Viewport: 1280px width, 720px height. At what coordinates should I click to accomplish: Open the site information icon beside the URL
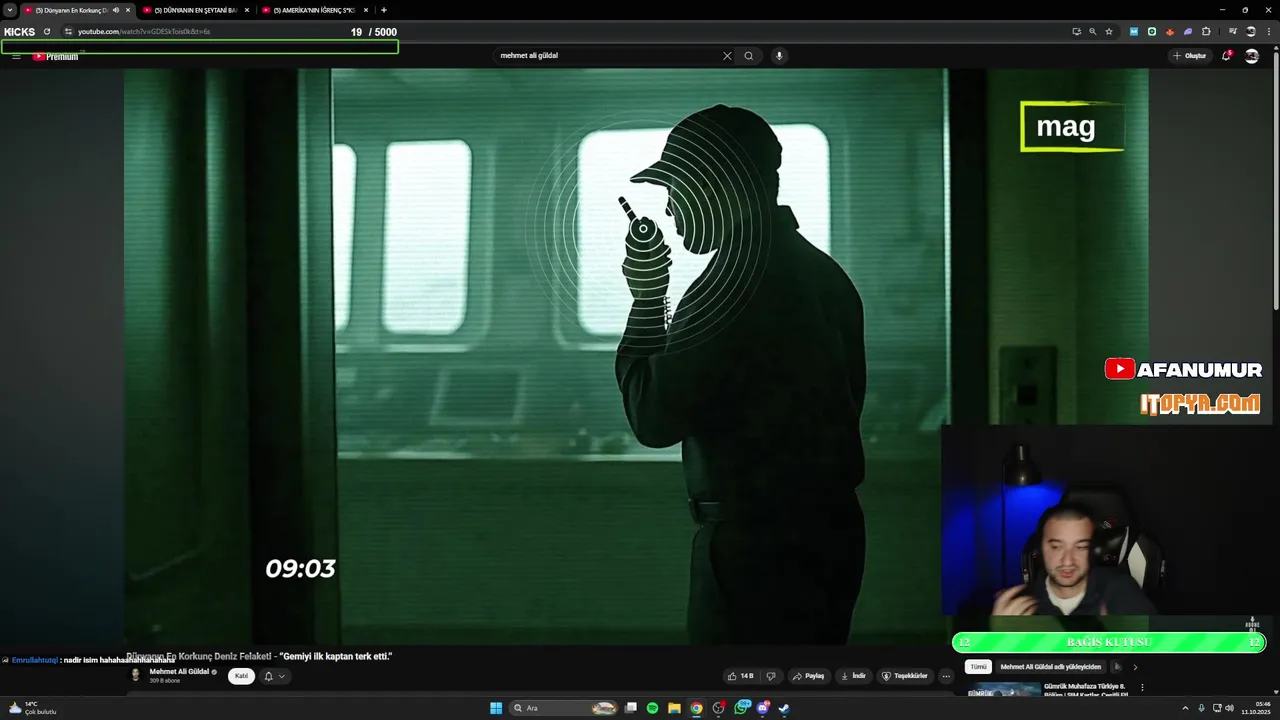(68, 32)
